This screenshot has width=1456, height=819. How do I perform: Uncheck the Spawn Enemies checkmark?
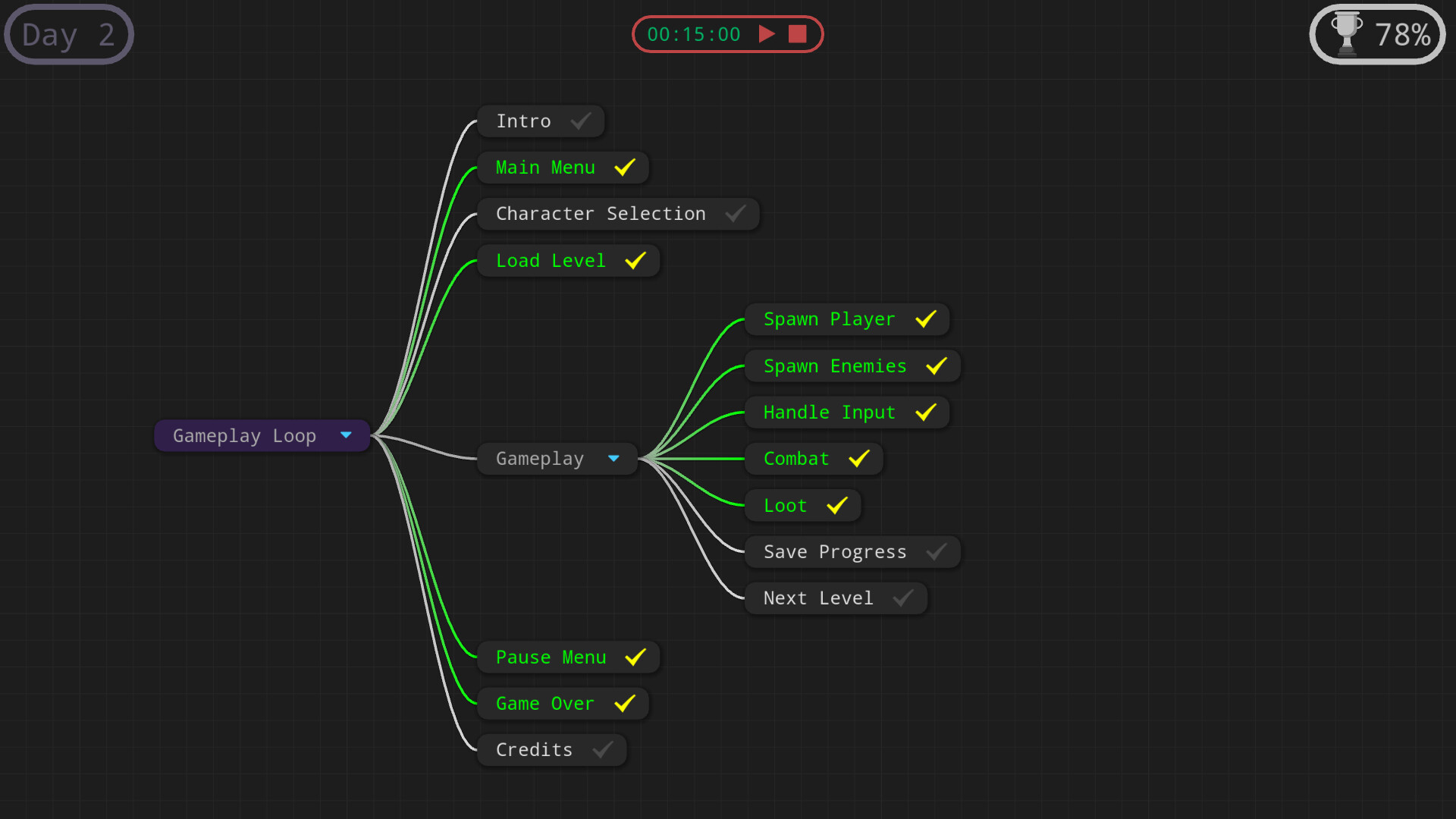tap(937, 366)
